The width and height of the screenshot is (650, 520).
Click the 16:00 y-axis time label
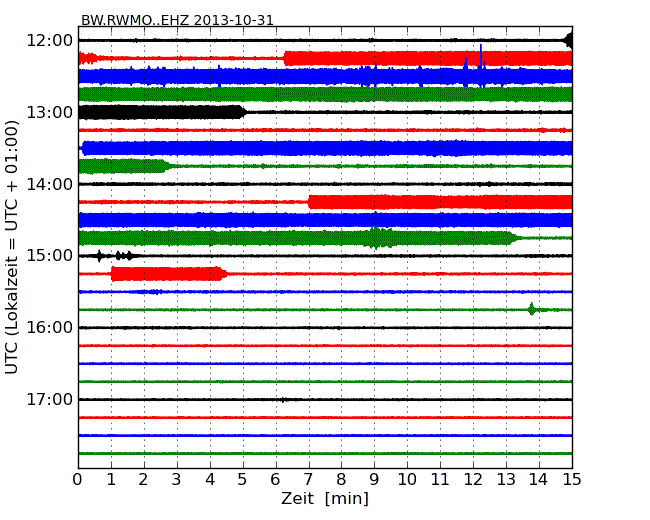point(49,328)
